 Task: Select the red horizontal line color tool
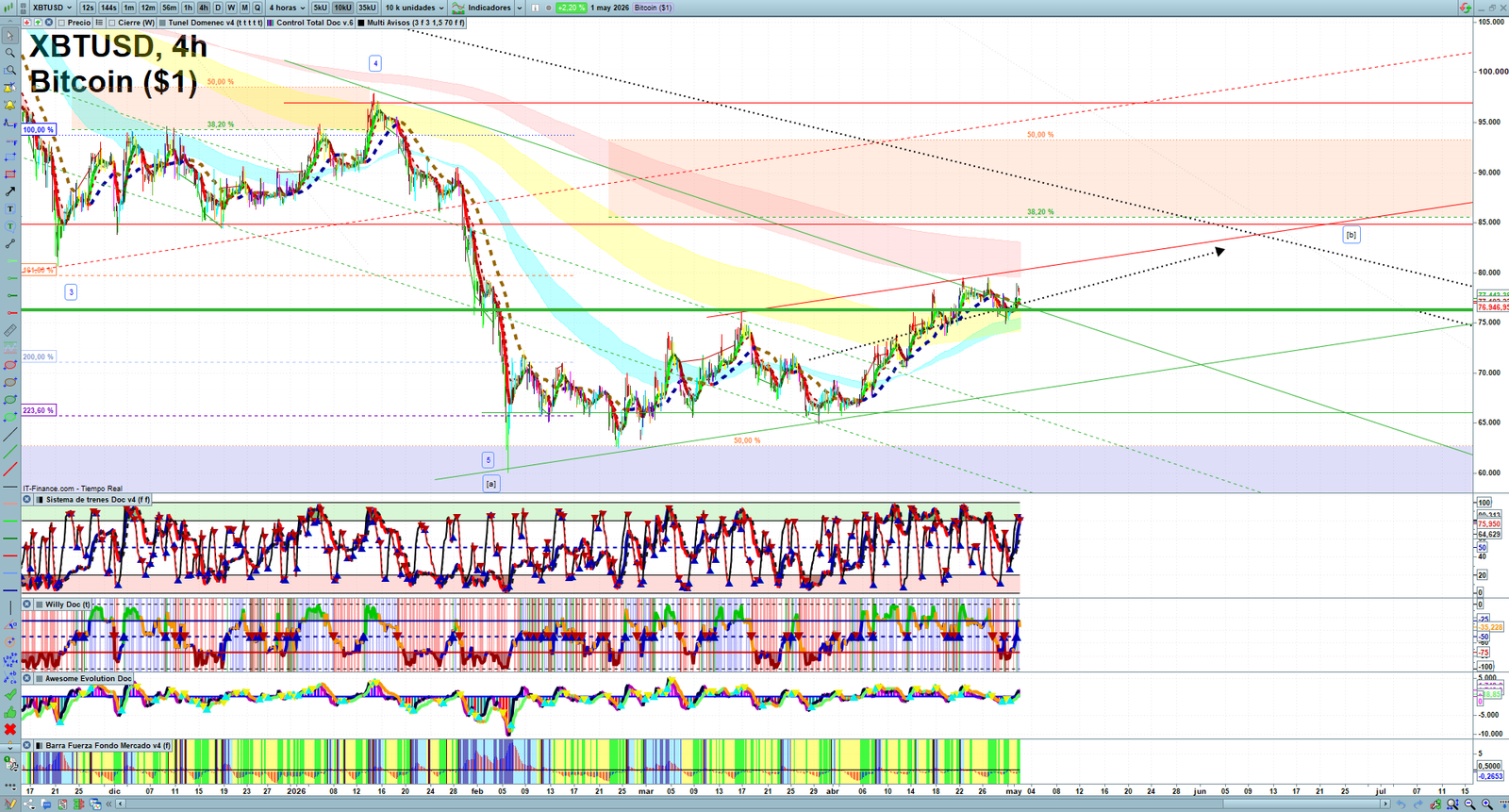(10, 555)
